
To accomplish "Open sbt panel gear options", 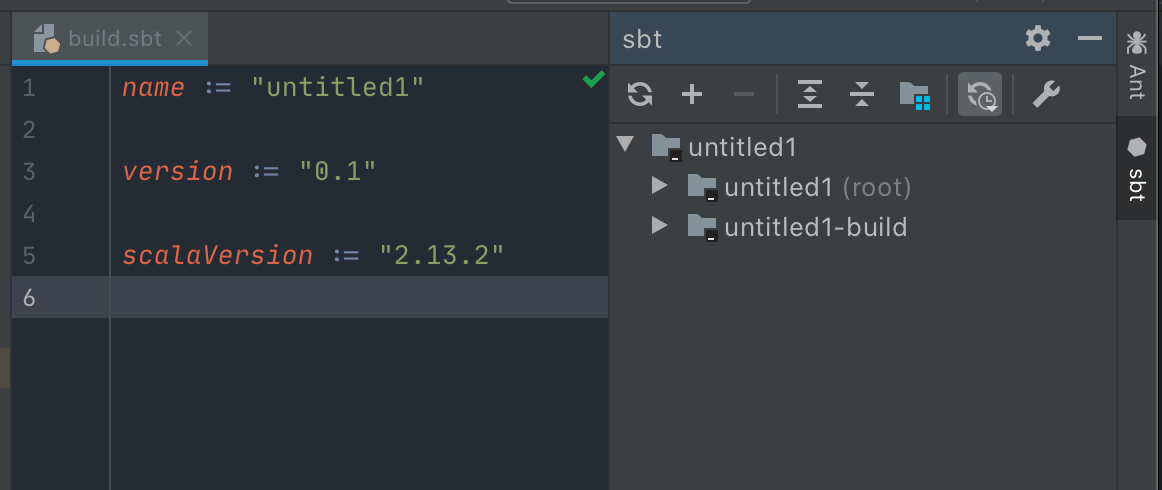I will [1038, 39].
